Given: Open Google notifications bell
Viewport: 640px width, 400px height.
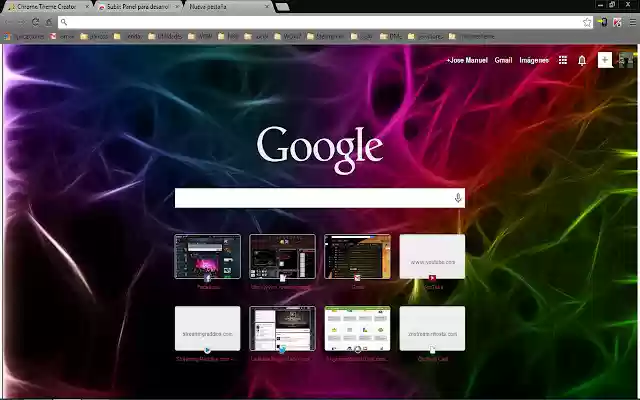Looking at the screenshot, I should click(x=582, y=60).
